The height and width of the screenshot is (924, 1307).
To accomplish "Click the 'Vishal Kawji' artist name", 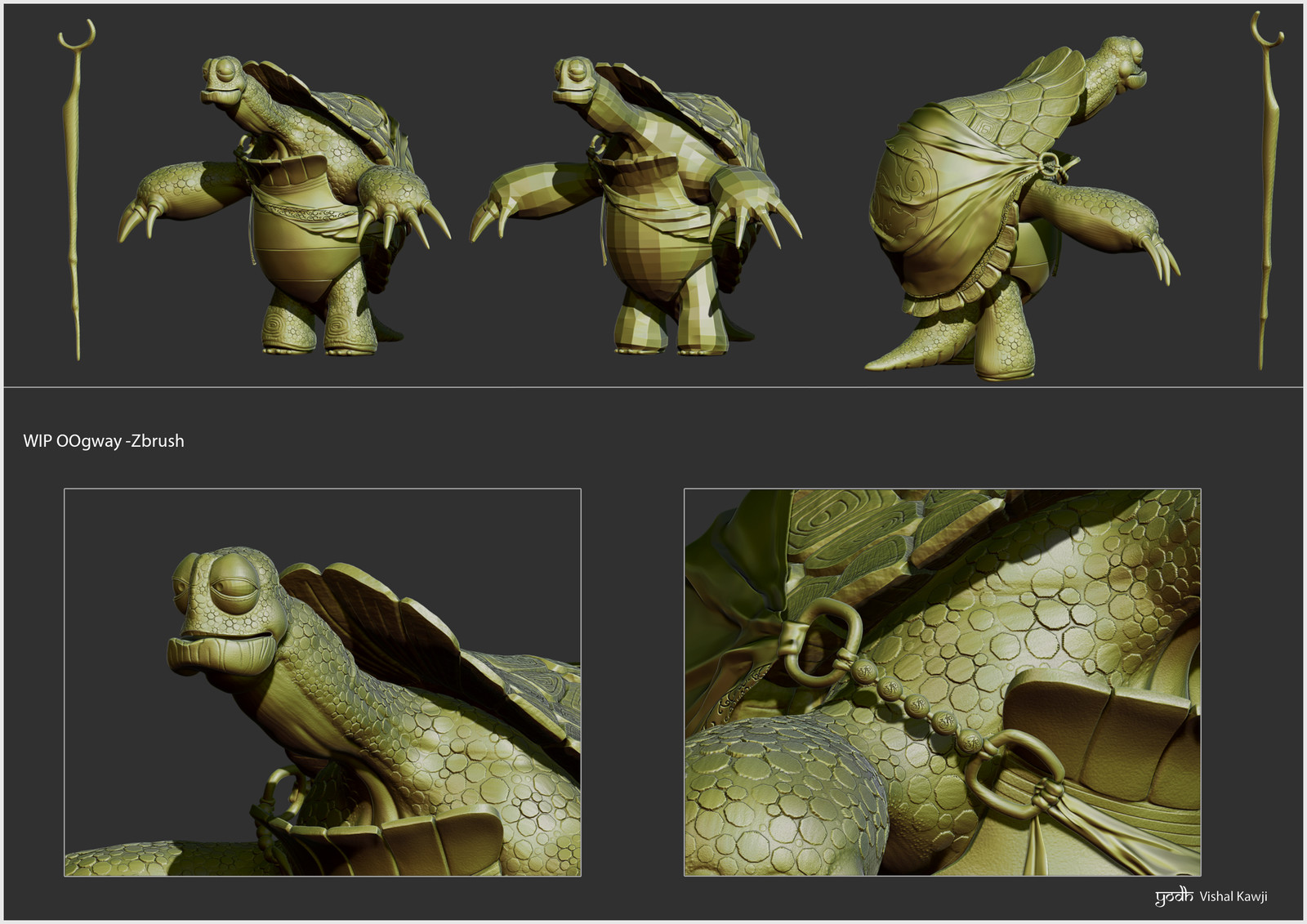I will pos(1233,896).
